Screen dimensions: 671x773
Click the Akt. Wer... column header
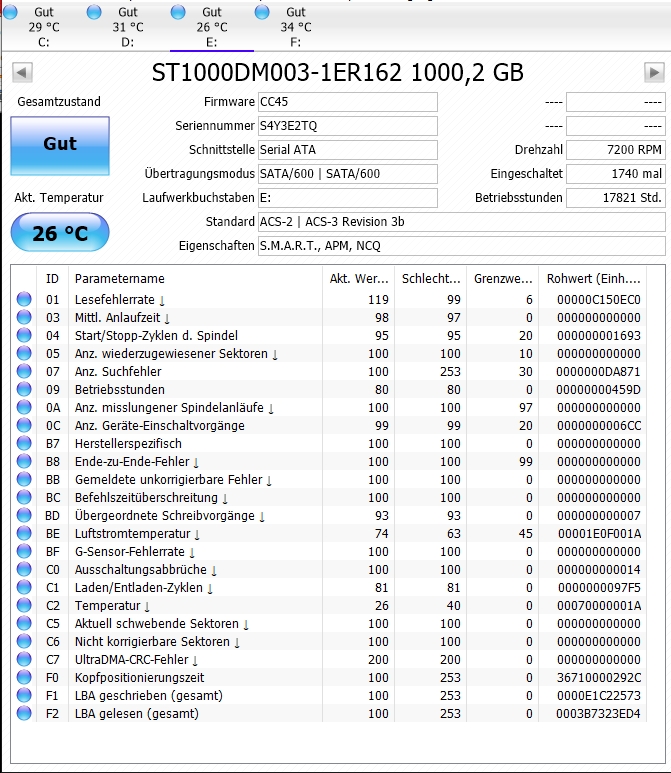358,279
